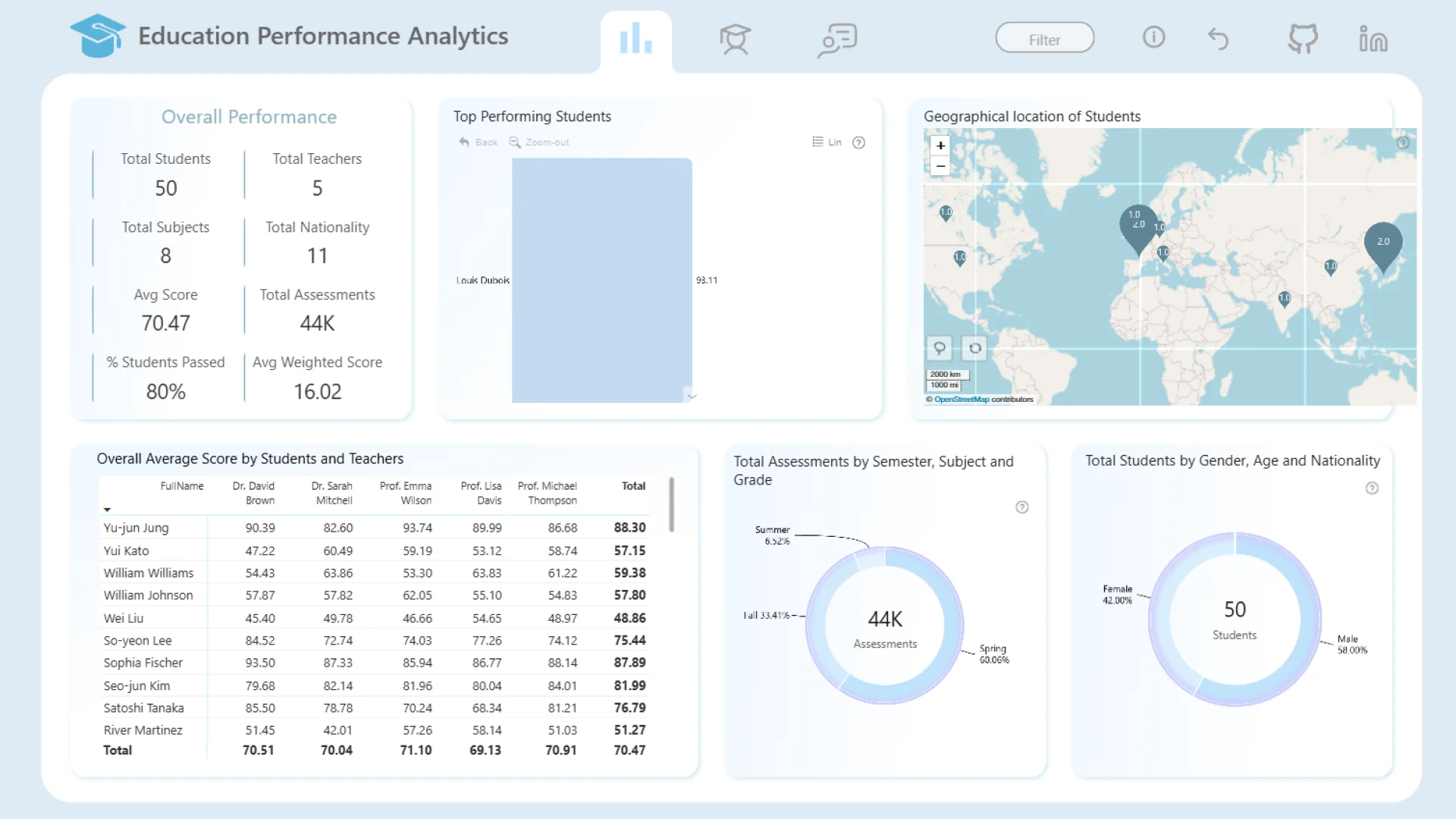This screenshot has width=1456, height=819.
Task: Click the score table vertical scrollbar
Action: (671, 504)
